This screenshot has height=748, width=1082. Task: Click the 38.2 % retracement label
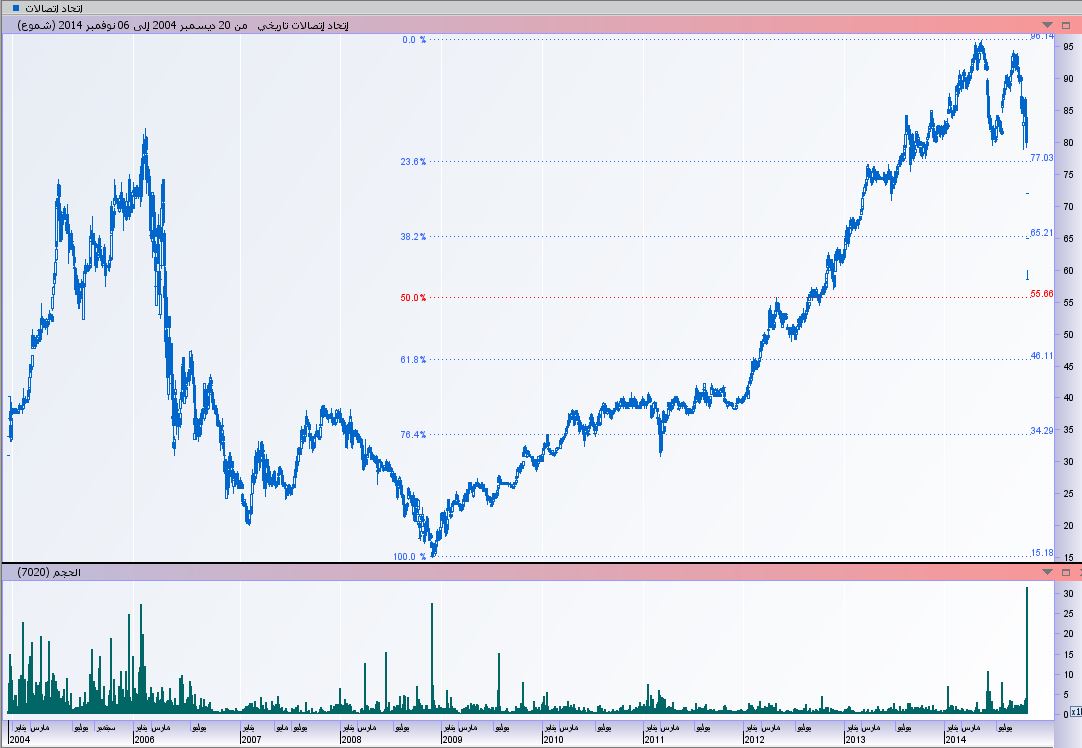[x=413, y=237]
